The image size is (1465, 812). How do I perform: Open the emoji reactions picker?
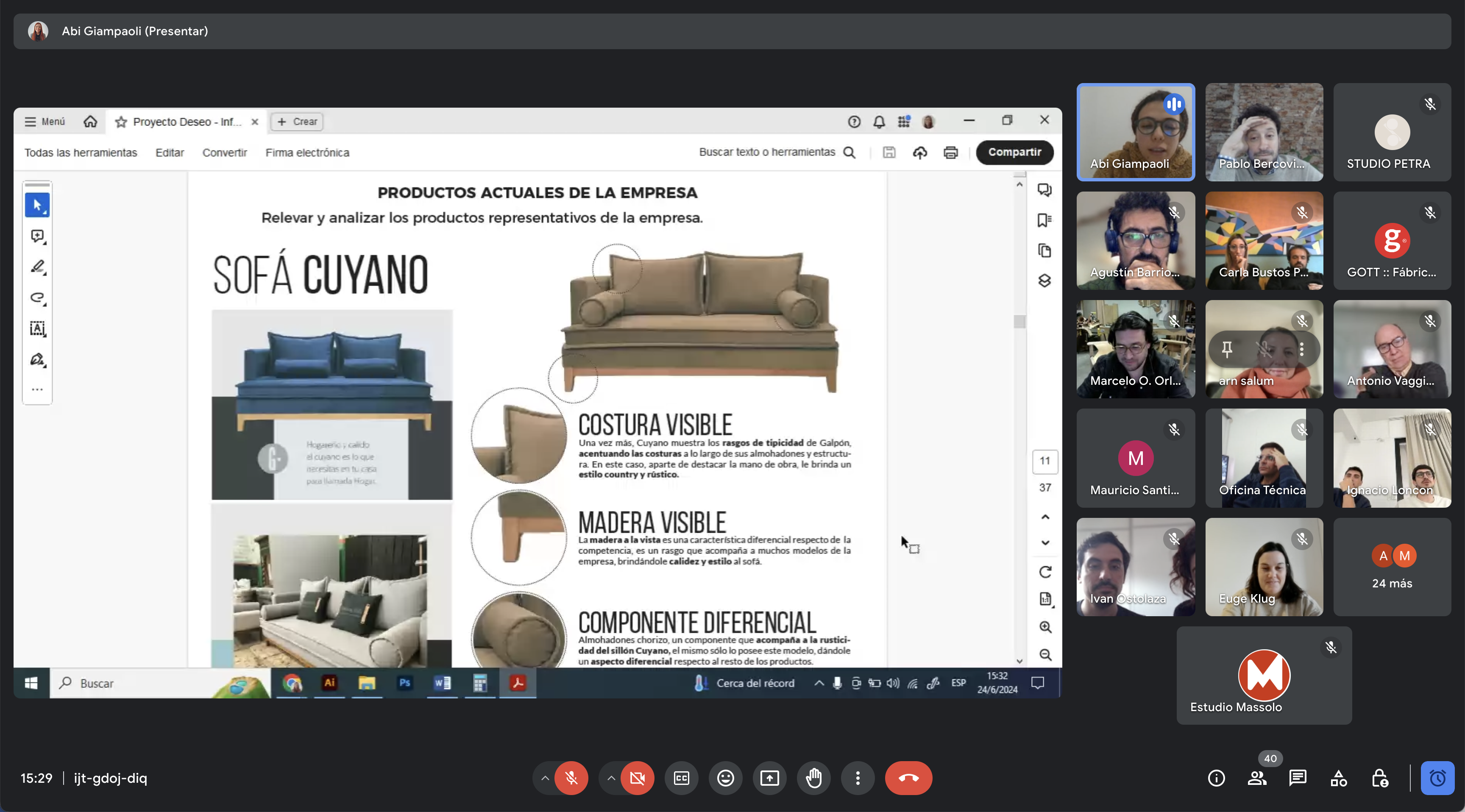click(x=725, y=778)
